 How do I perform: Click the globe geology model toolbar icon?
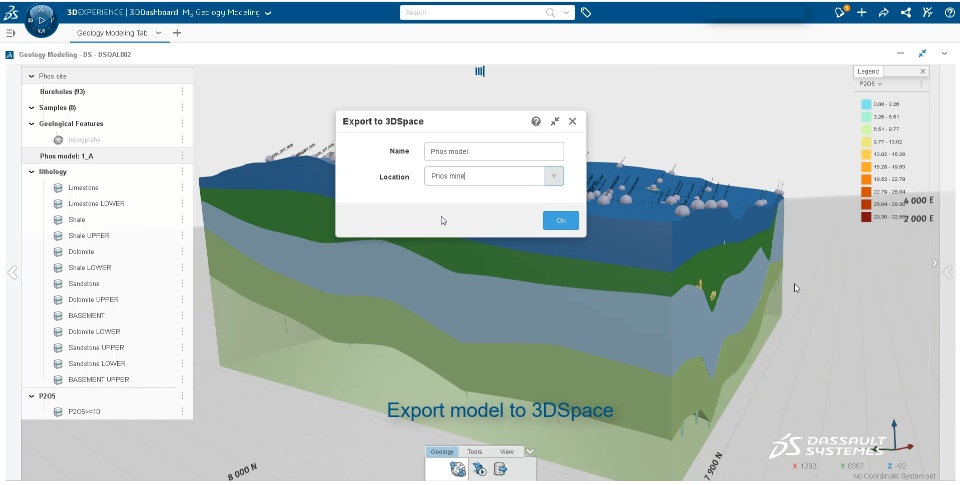coord(457,469)
